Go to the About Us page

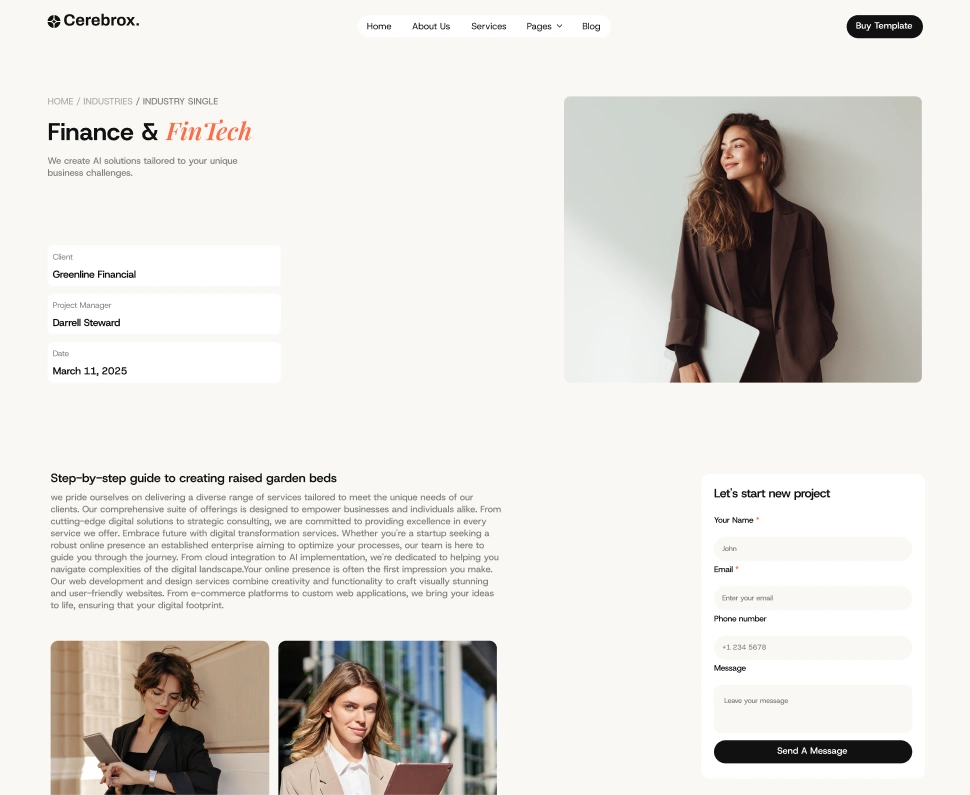pyautogui.click(x=431, y=26)
